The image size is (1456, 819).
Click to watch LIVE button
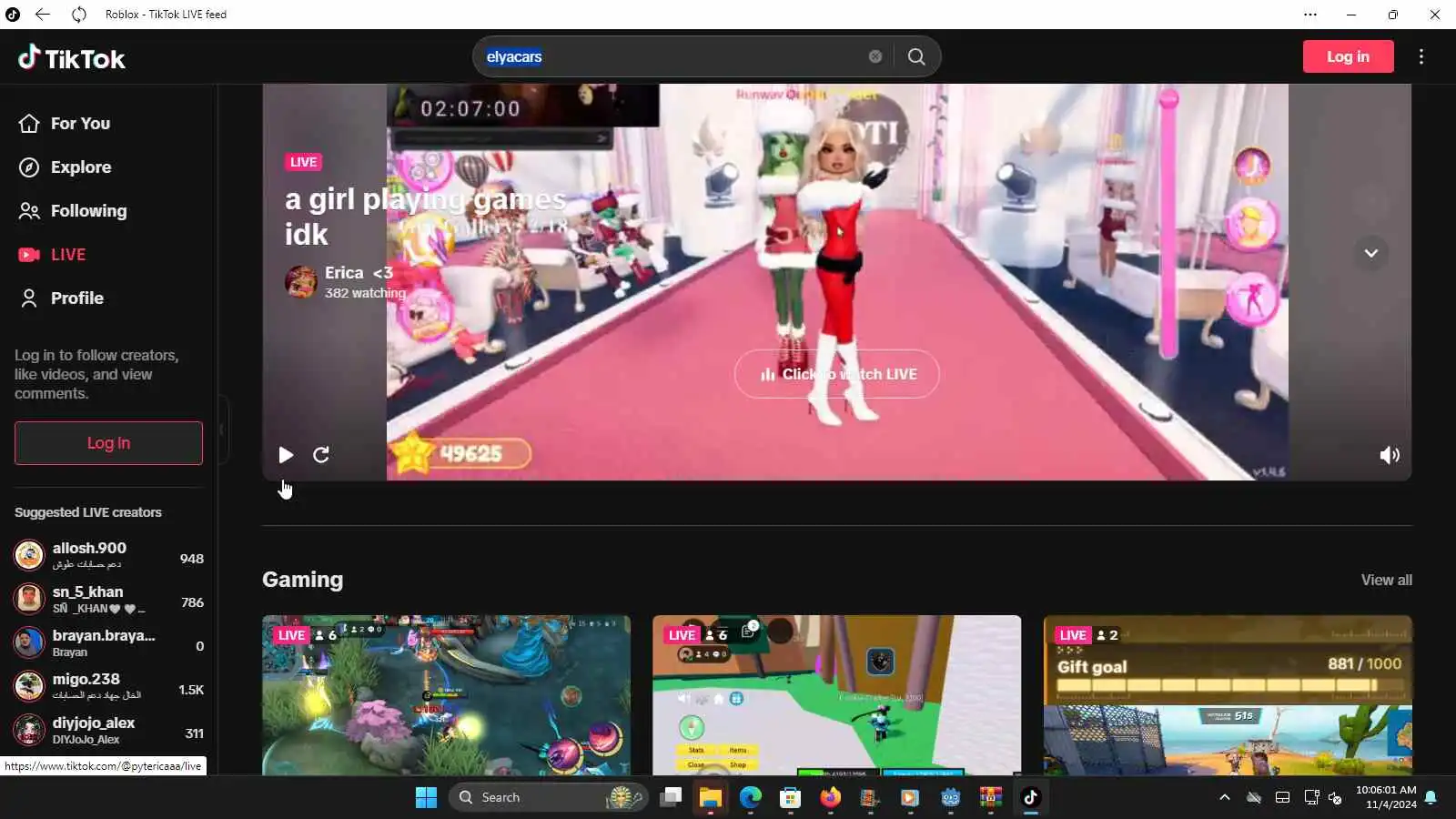[x=837, y=374]
